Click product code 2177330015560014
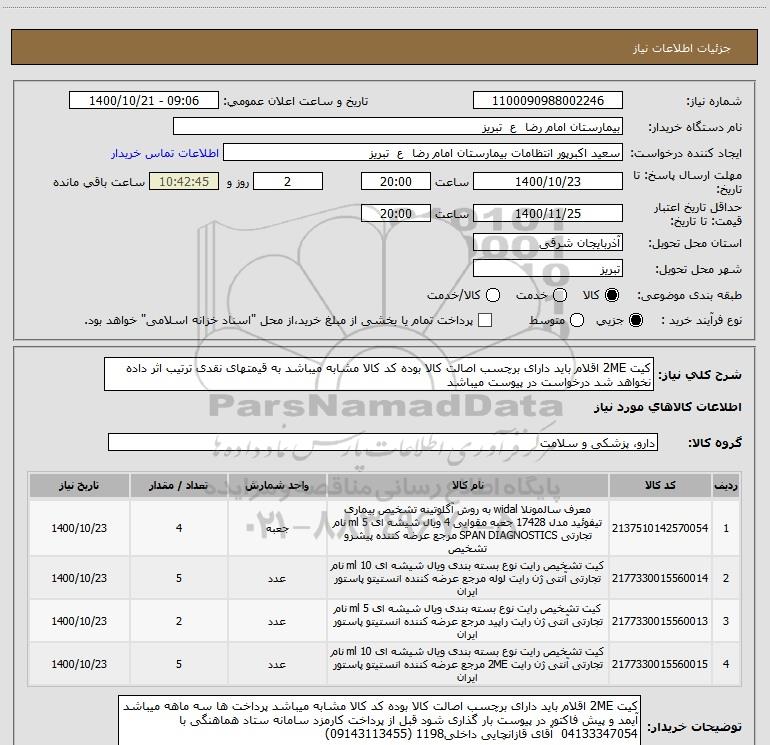Image resolution: width=770 pixels, height=745 pixels. click(x=660, y=578)
